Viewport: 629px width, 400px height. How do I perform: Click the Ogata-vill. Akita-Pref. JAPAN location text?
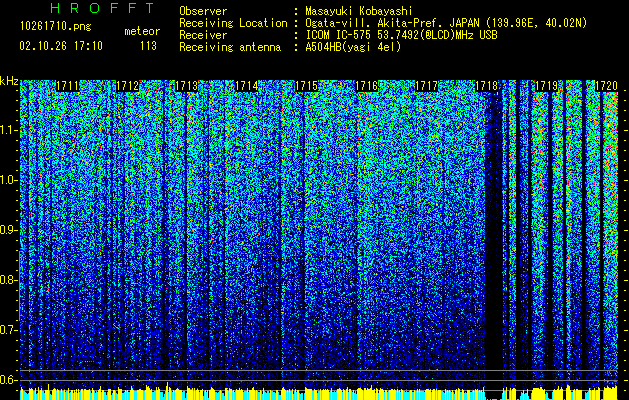pos(446,23)
